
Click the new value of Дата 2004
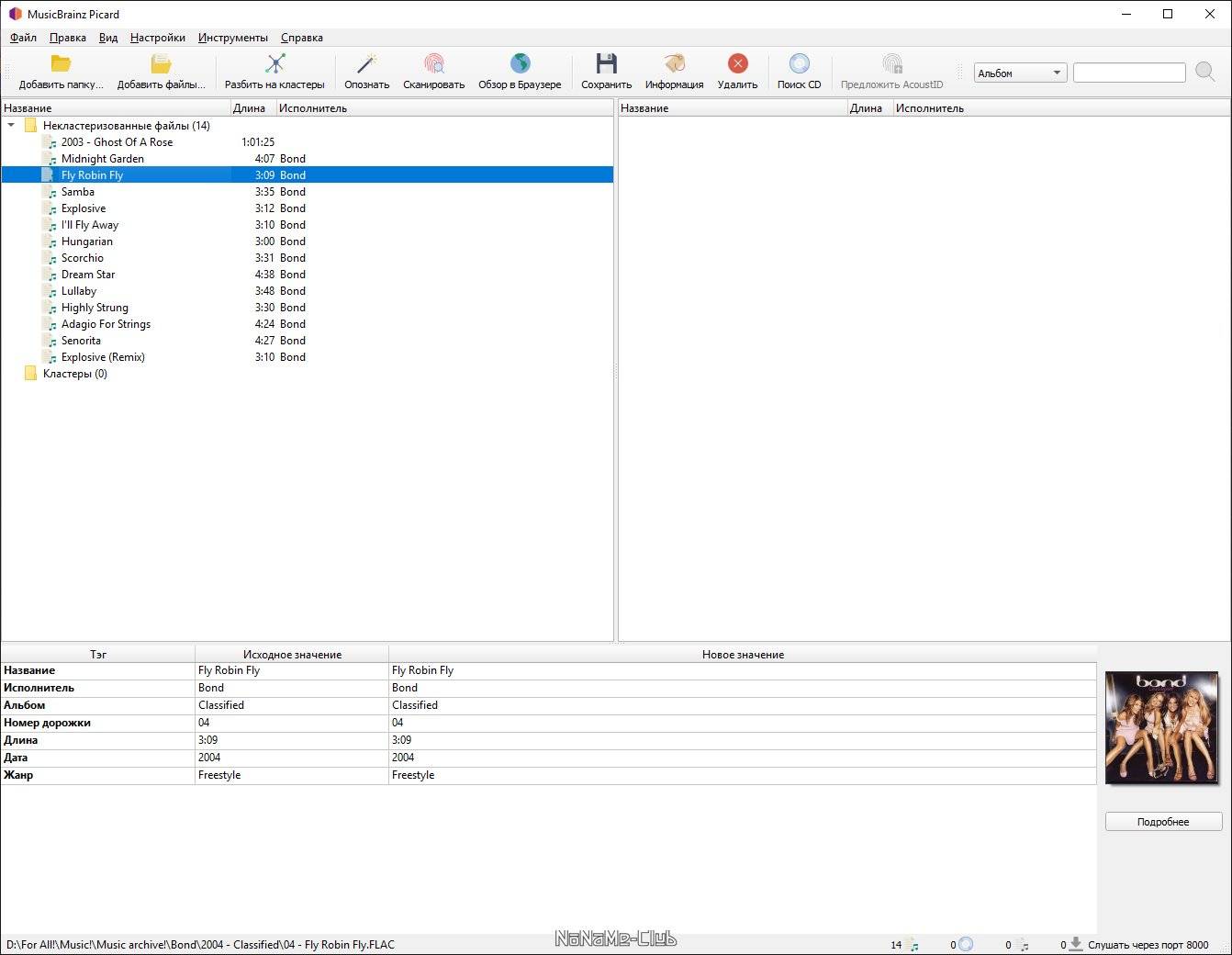tap(743, 758)
